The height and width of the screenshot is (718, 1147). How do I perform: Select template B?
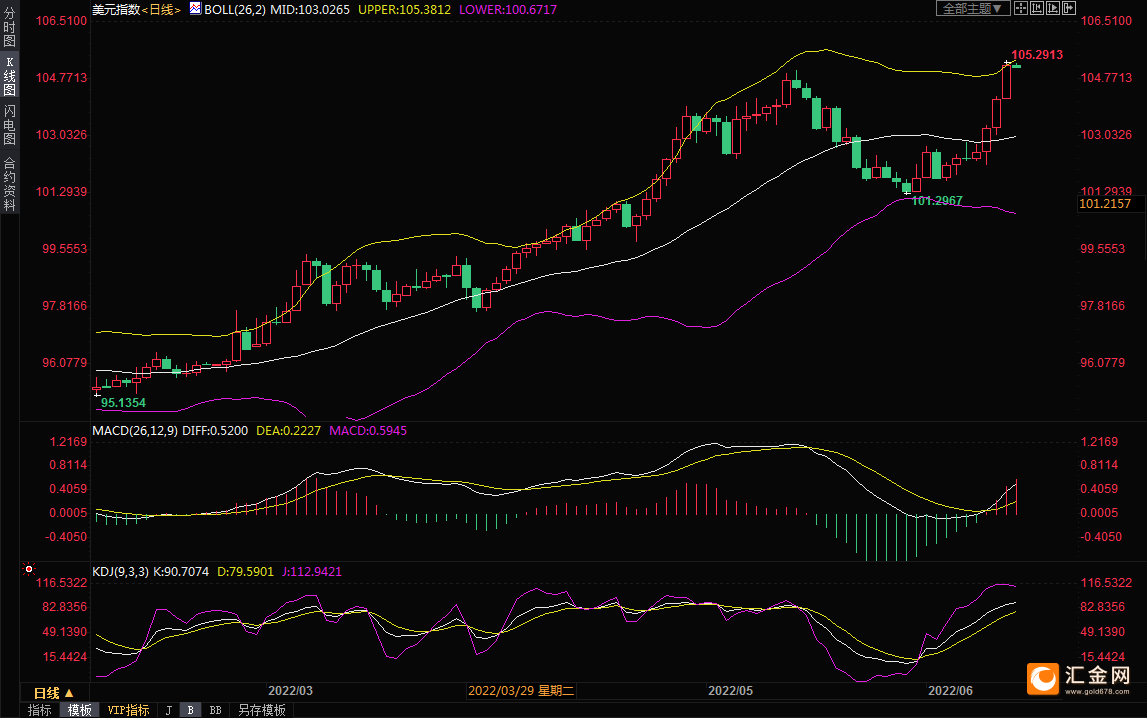pyautogui.click(x=190, y=710)
